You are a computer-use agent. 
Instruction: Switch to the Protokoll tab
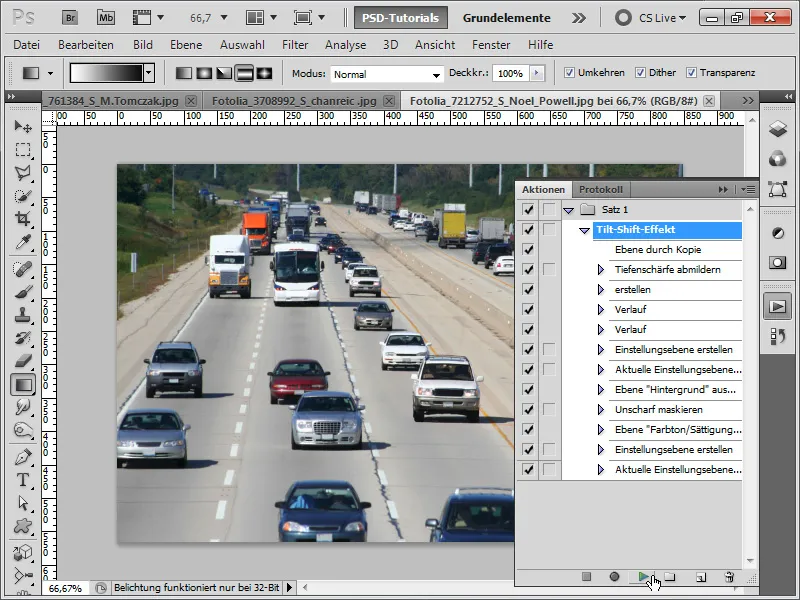click(x=601, y=189)
